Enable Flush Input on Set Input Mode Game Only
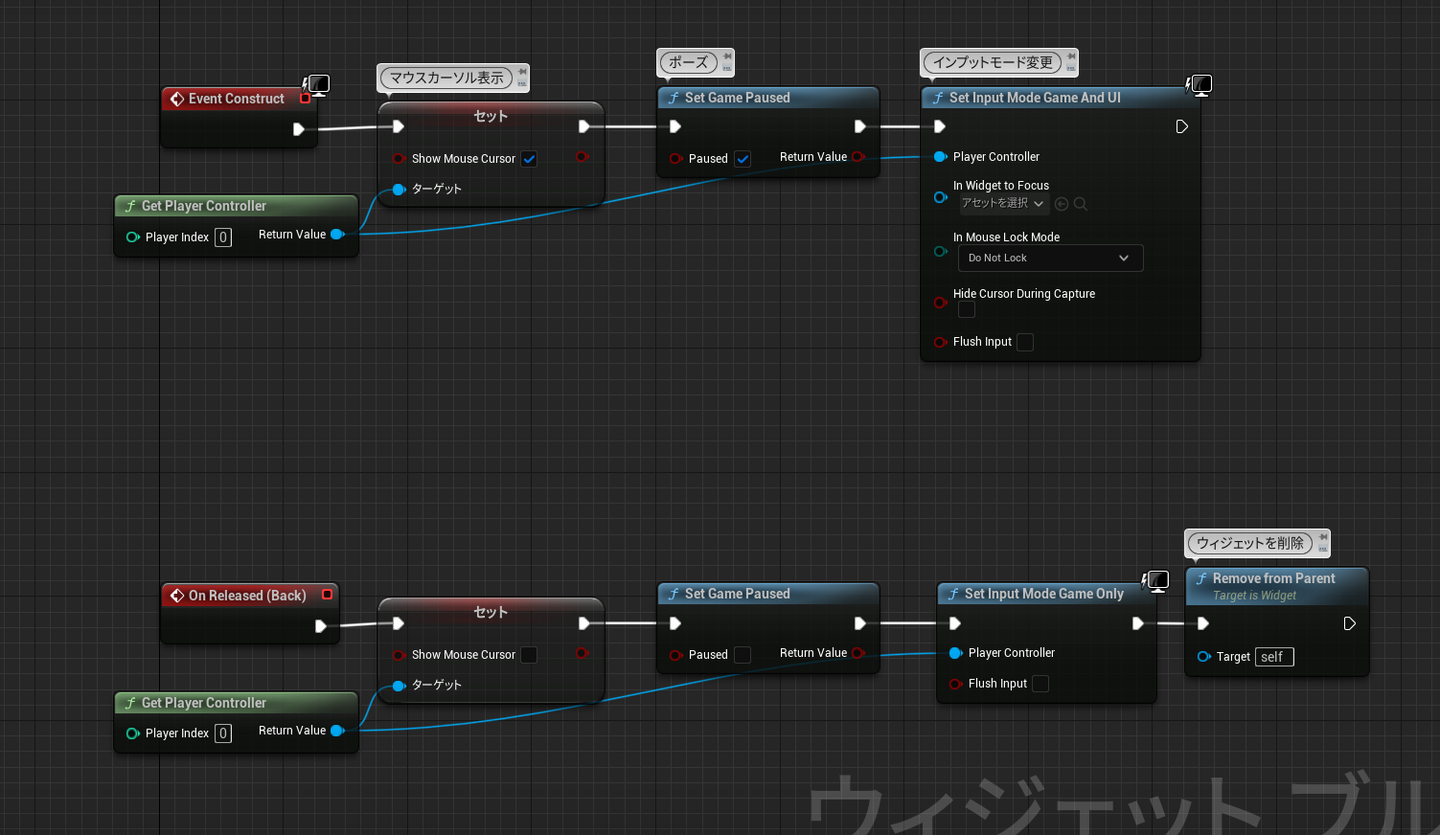Screen dimensions: 1440x835 point(1040,684)
